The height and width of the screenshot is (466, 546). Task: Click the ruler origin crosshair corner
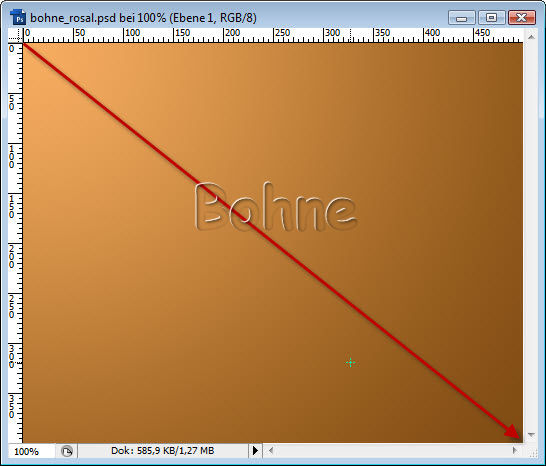[15, 36]
